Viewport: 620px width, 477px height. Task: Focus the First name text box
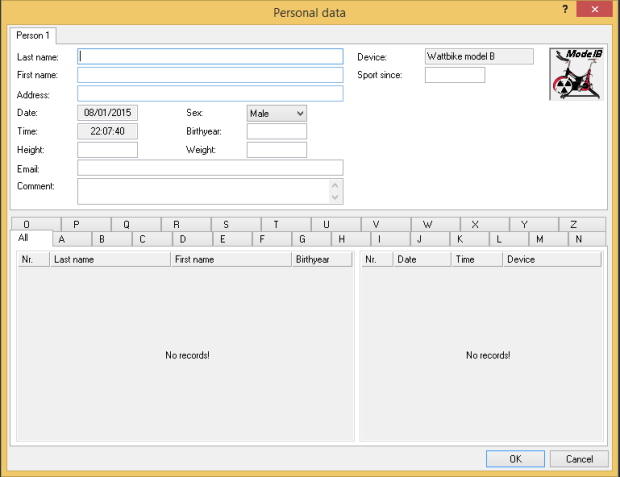pos(210,75)
